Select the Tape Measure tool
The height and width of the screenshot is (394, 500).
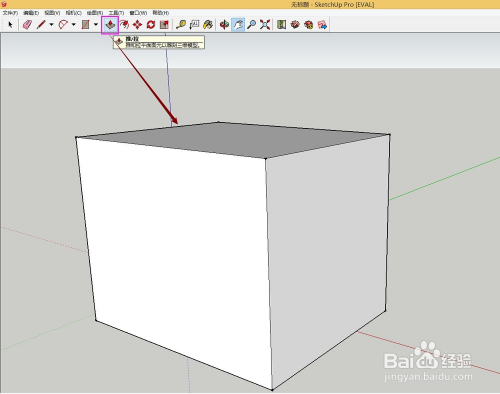click(x=181, y=25)
